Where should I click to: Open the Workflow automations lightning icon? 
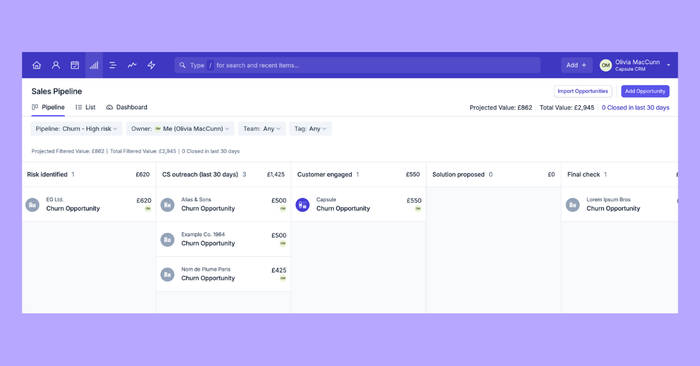click(151, 65)
